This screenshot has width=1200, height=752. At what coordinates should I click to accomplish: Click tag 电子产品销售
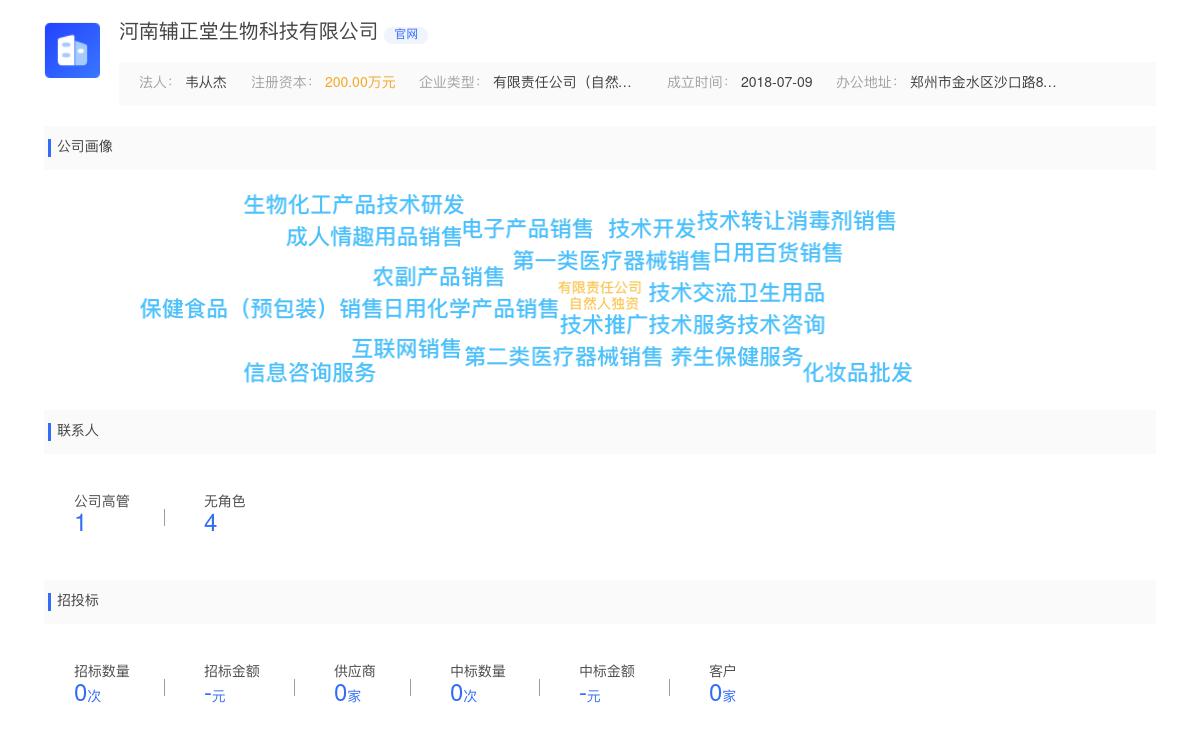[x=528, y=229]
